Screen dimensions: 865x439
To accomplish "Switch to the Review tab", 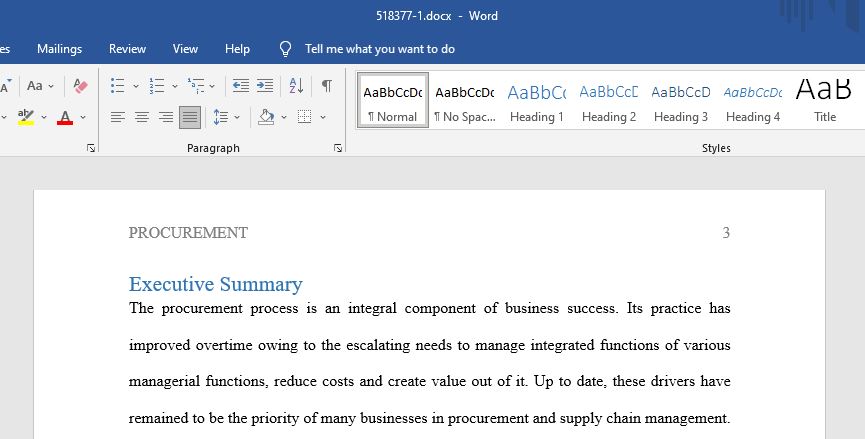I will [x=127, y=49].
